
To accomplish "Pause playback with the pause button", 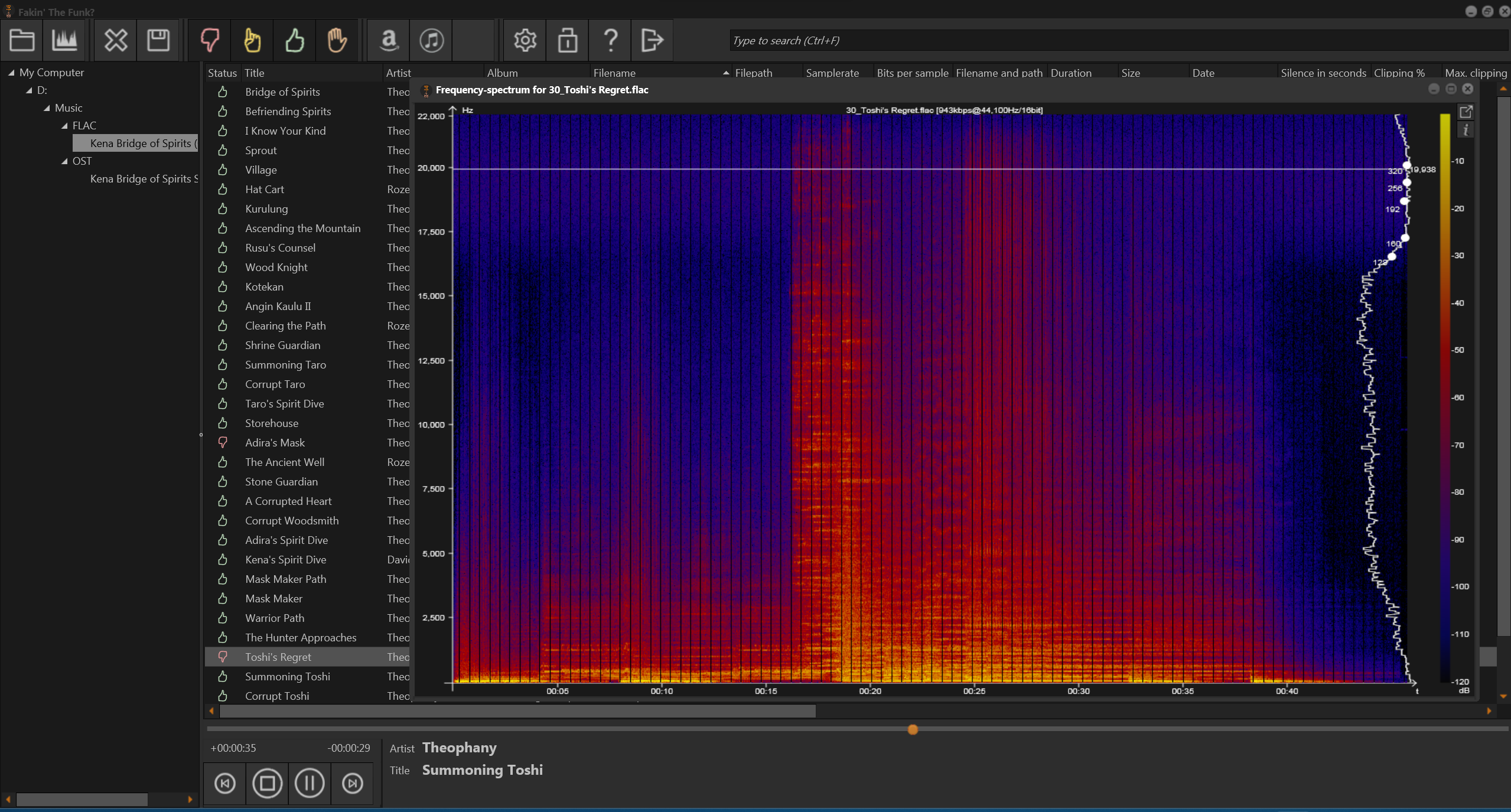I will (310, 783).
